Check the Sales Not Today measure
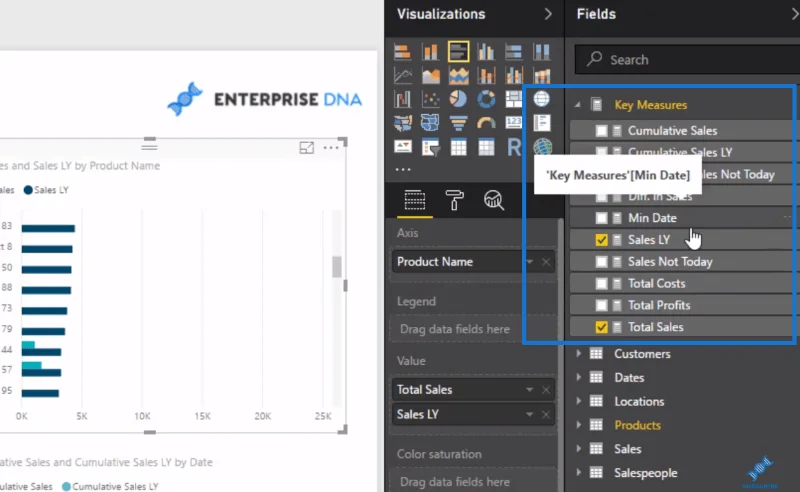Screen dimensions: 800x492 pos(602,262)
